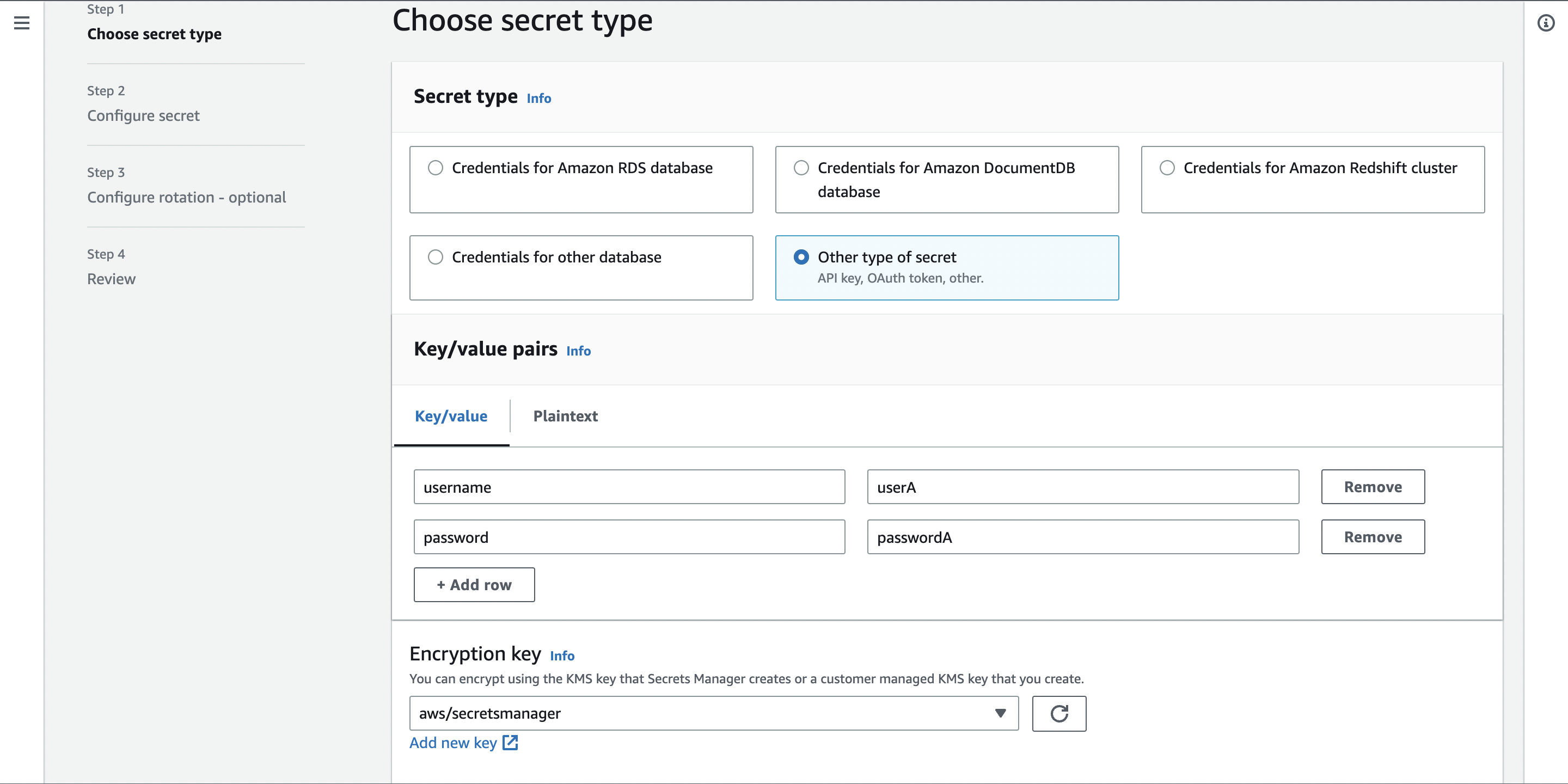This screenshot has height=784, width=1568.
Task: Click the Add new key link
Action: coord(453,743)
